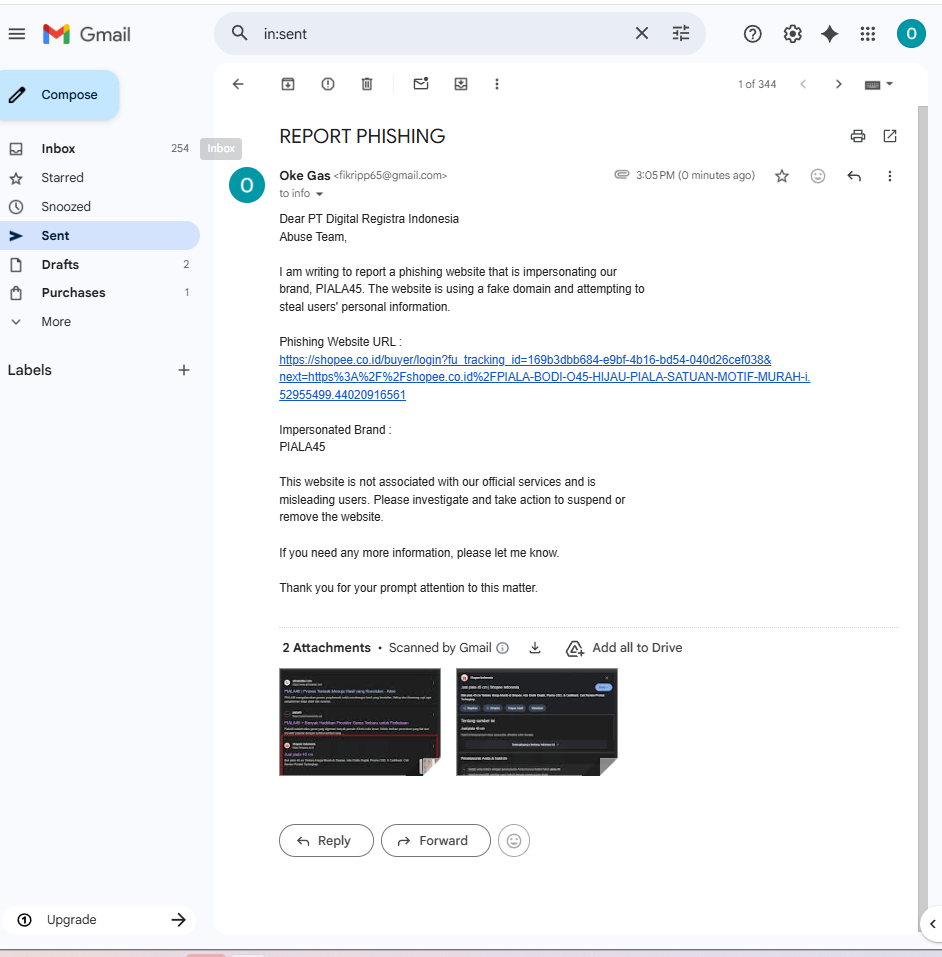This screenshot has height=957, width=942.
Task: Open Settings gear icon
Action: [x=792, y=34]
